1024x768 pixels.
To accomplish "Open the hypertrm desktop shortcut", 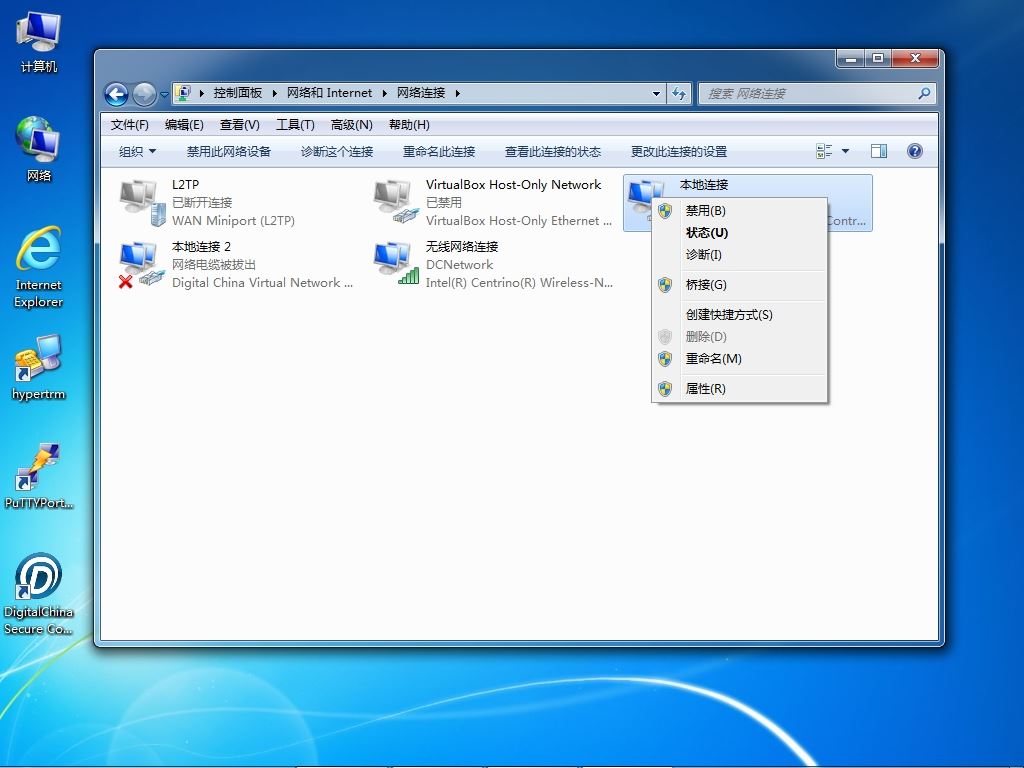I will tap(39, 366).
